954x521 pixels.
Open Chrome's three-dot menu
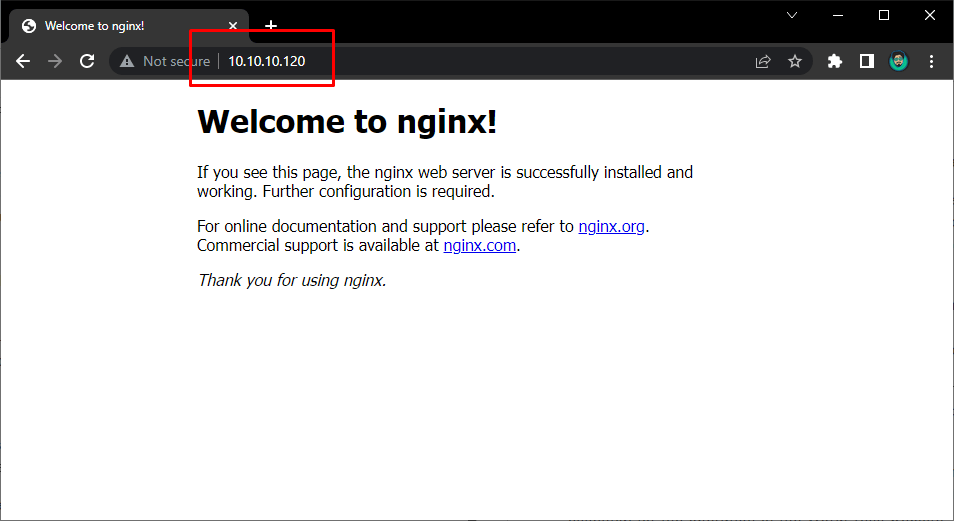pyautogui.click(x=931, y=61)
